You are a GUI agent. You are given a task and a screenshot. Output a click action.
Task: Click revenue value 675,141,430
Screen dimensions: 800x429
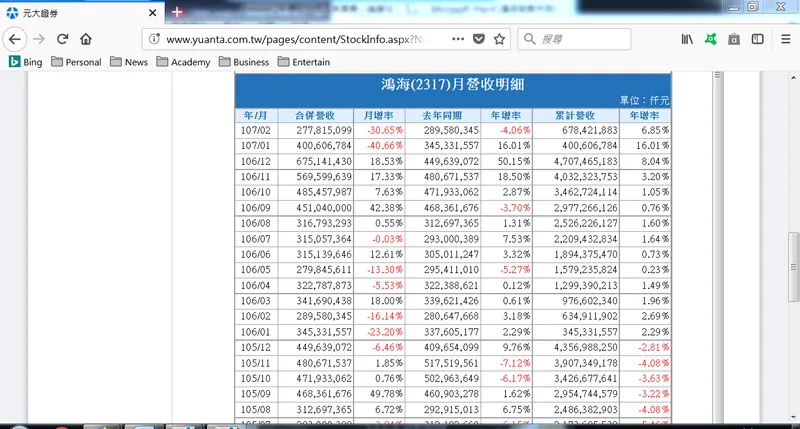tap(324, 162)
